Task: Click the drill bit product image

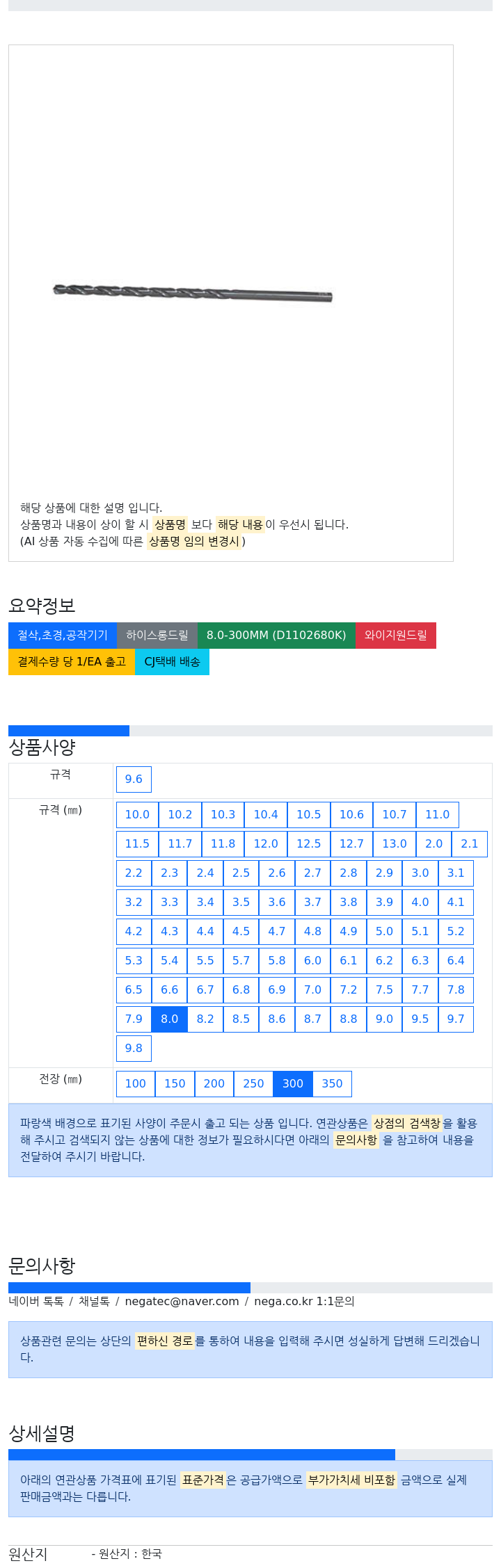Action: (193, 293)
